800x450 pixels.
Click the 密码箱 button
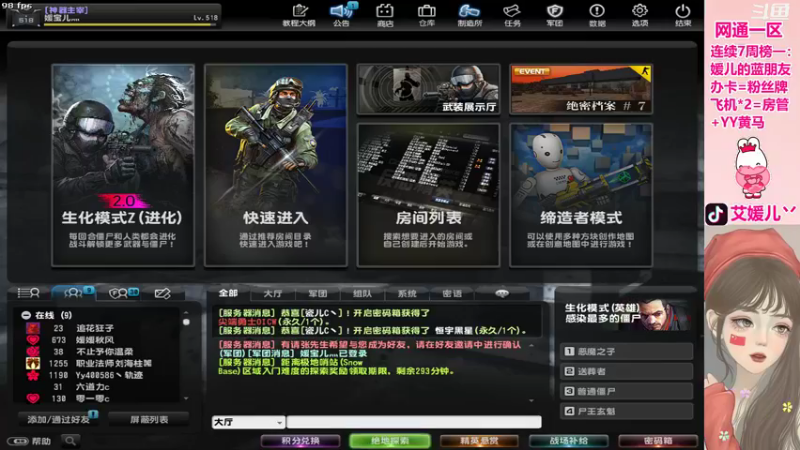coord(658,441)
